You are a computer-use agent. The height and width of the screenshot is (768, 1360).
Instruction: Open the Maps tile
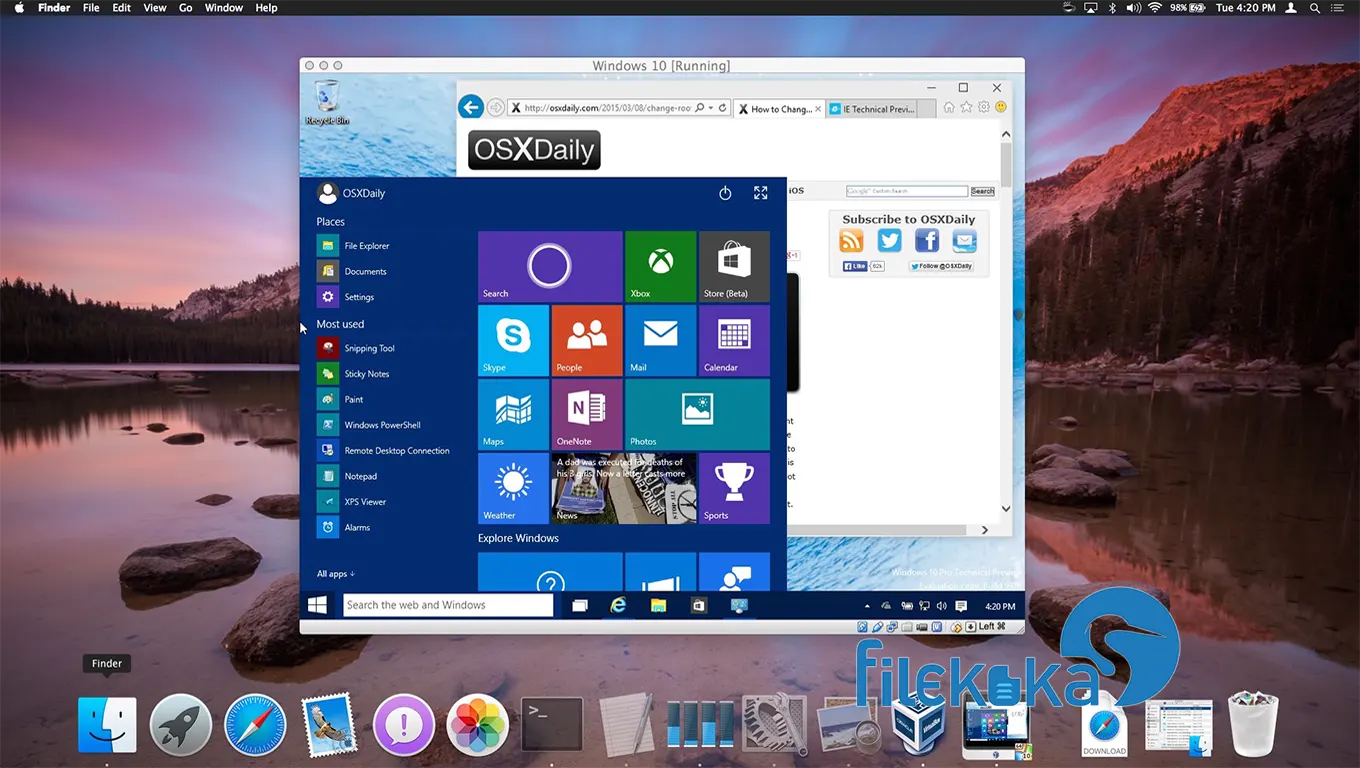tap(513, 414)
